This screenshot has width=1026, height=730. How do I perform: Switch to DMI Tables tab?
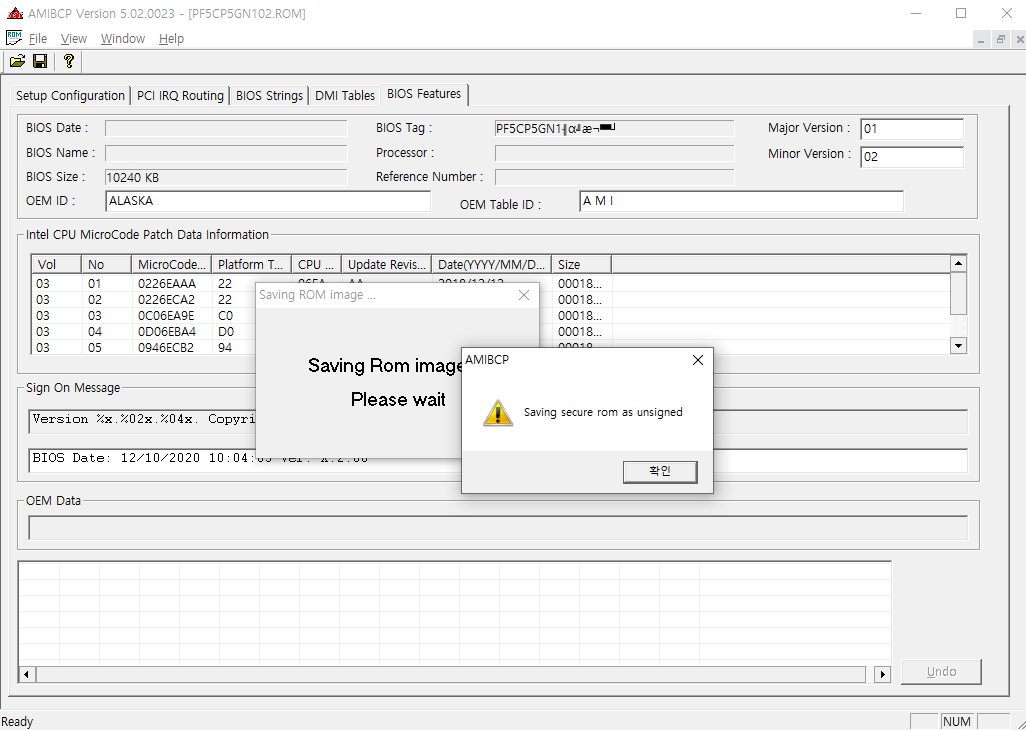point(345,96)
